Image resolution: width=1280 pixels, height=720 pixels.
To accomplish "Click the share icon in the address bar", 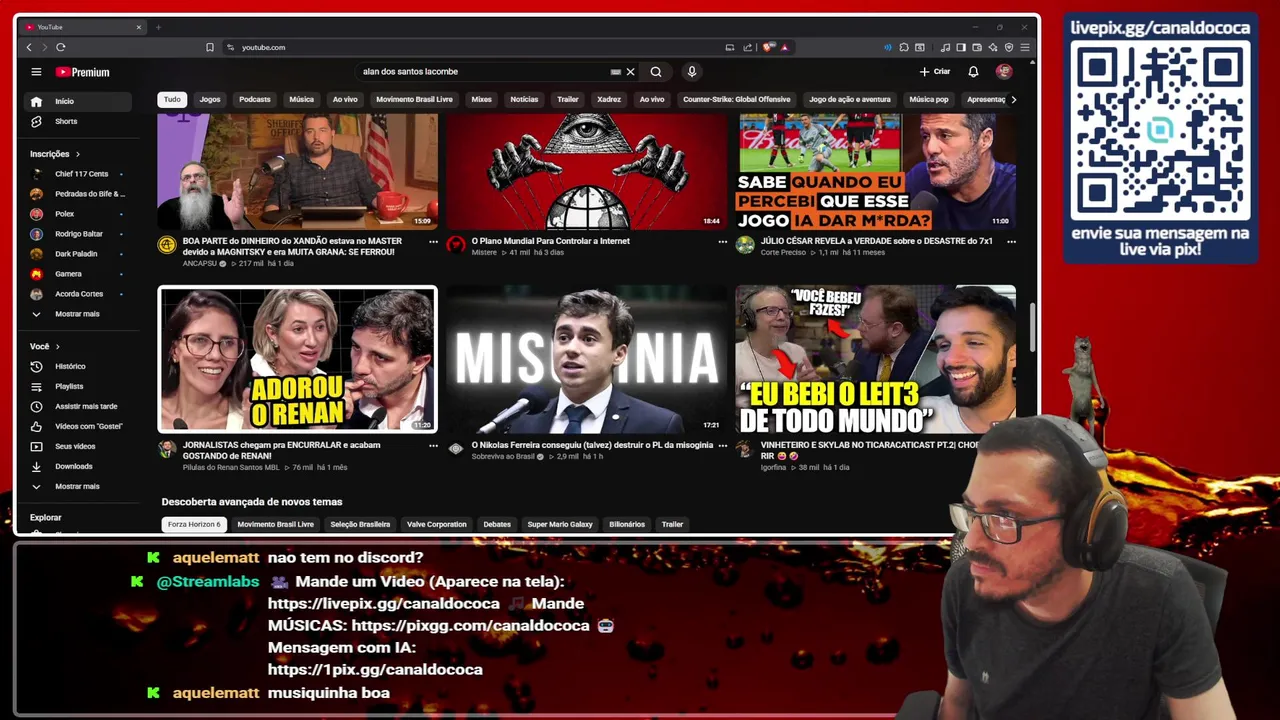I will point(746,47).
